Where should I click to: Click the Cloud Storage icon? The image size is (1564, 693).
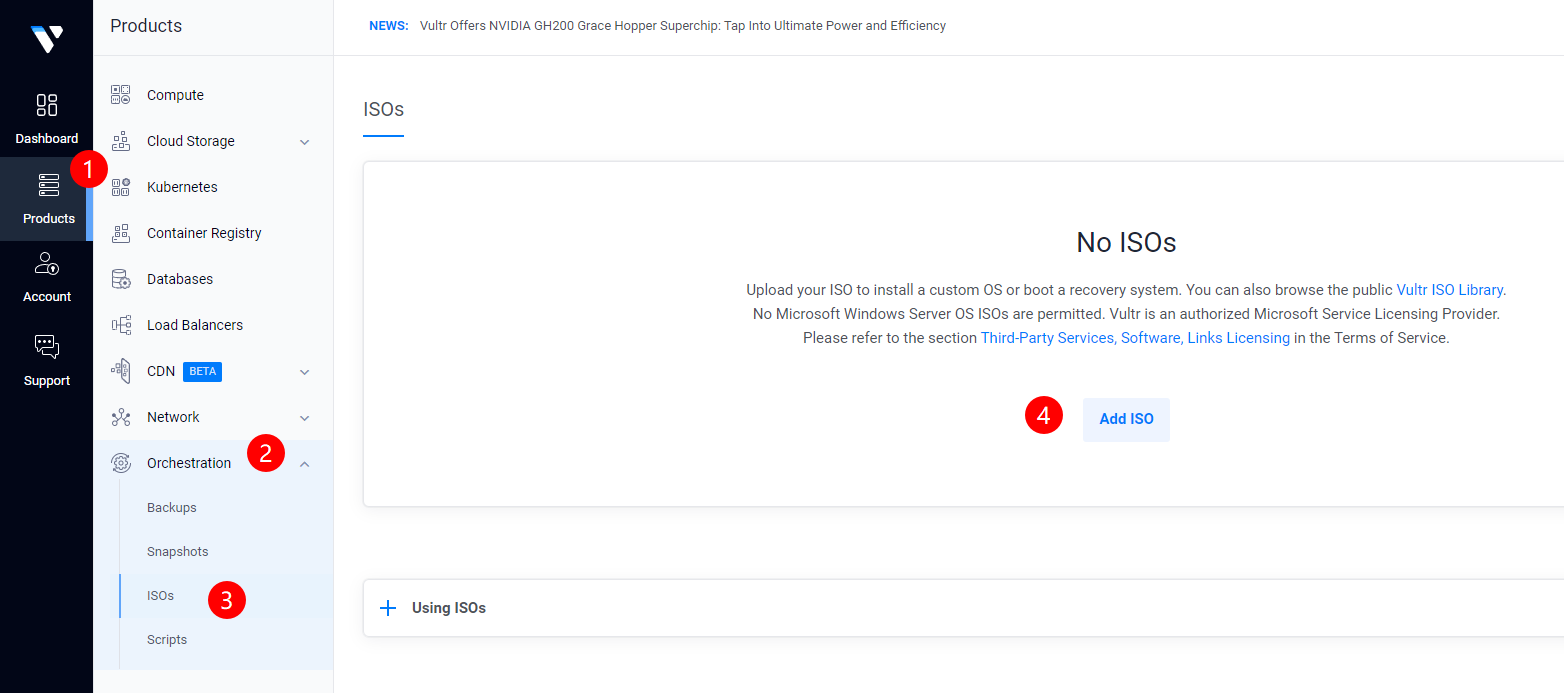pos(121,141)
